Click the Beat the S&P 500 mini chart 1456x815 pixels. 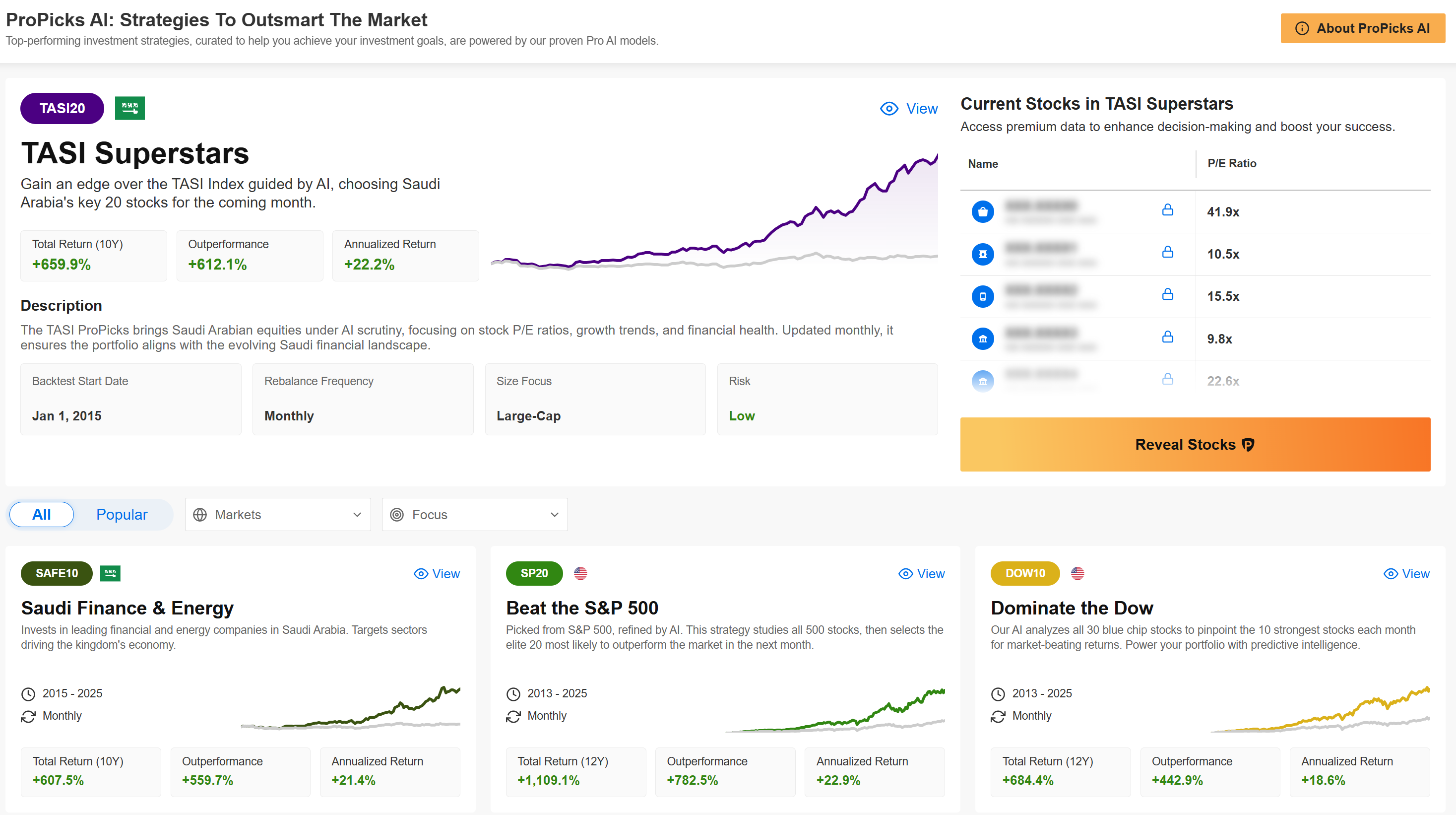[835, 710]
